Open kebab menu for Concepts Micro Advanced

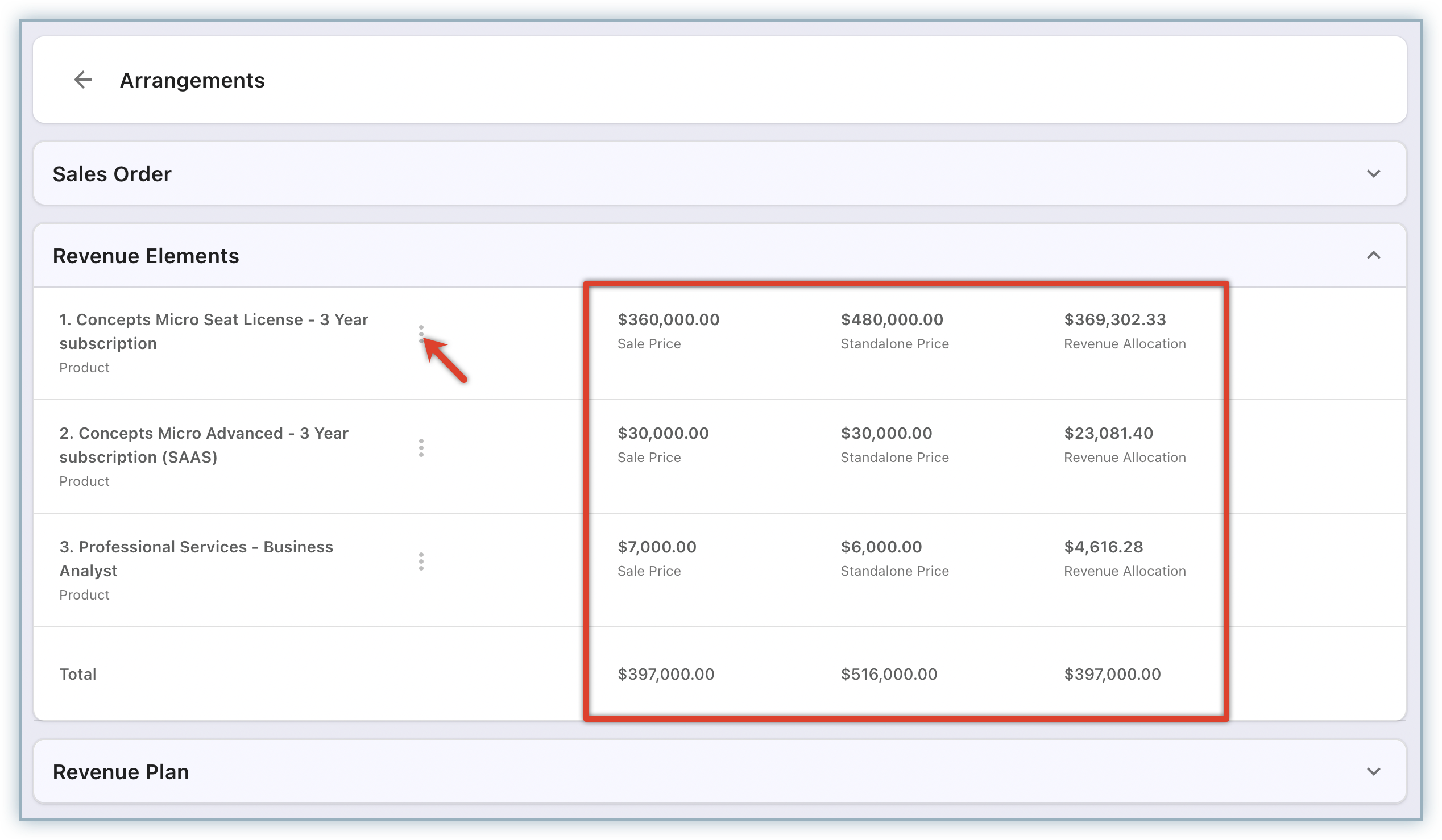421,448
